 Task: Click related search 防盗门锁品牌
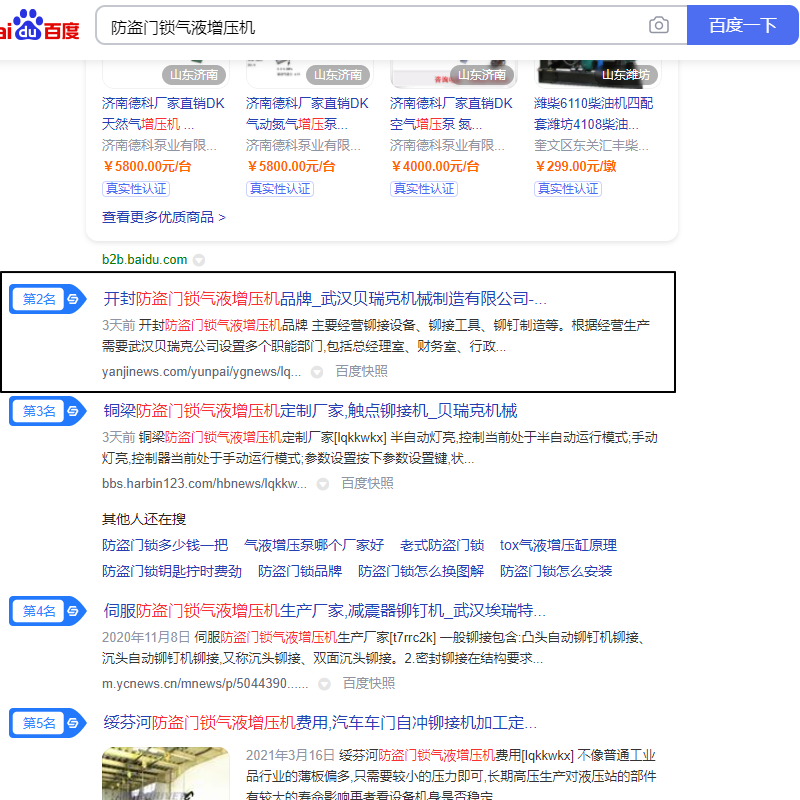[300, 571]
